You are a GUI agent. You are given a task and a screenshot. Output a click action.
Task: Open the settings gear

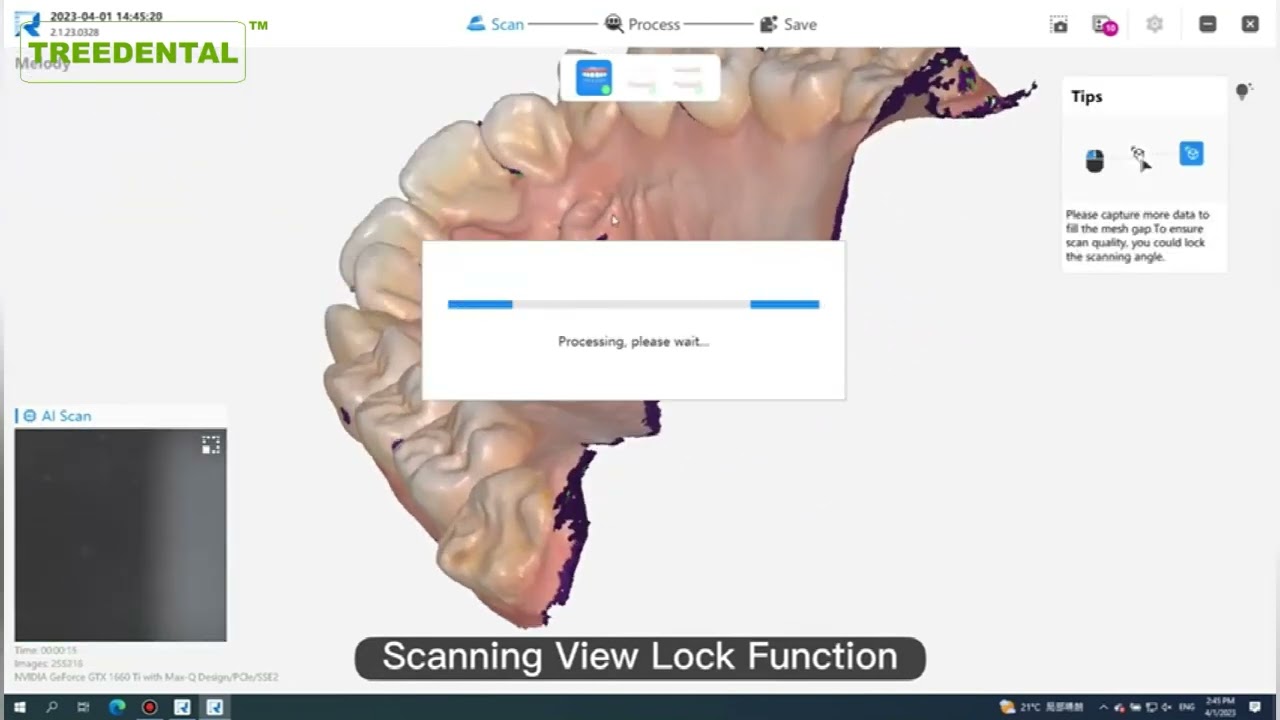pyautogui.click(x=1155, y=24)
